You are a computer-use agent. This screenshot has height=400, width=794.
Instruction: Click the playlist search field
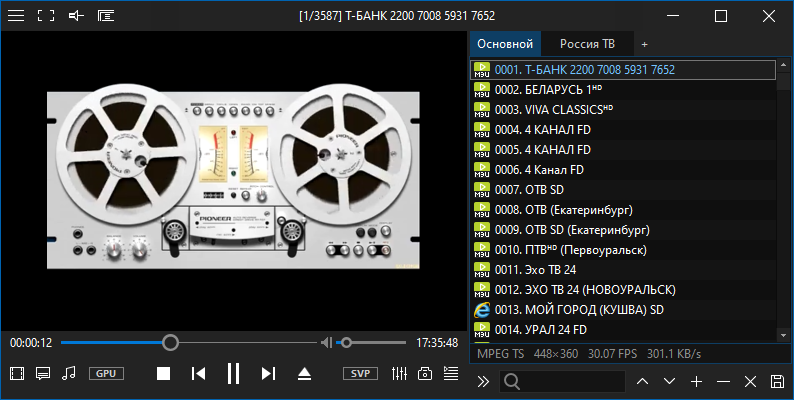click(562, 381)
